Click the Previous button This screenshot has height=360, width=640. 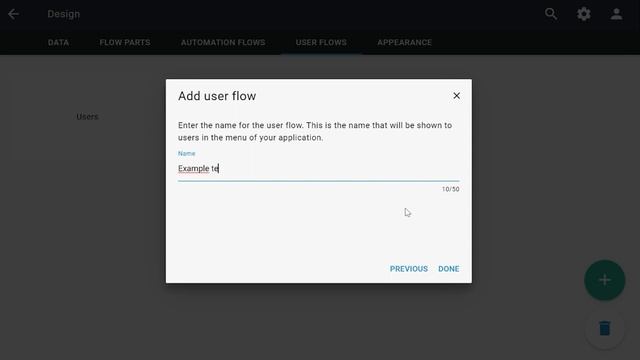[x=409, y=269]
